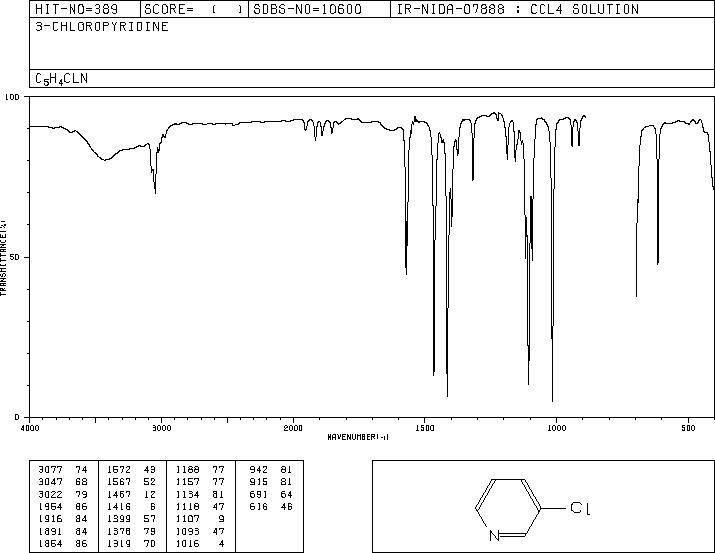Image resolution: width=715 pixels, height=553 pixels.
Task: Click the 1319 peak entry in the table
Action: [131, 544]
